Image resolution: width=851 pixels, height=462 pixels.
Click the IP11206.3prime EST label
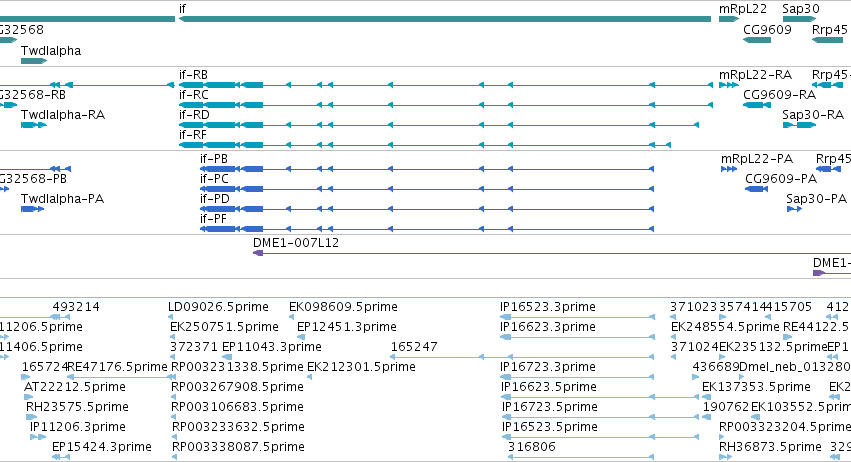click(78, 428)
